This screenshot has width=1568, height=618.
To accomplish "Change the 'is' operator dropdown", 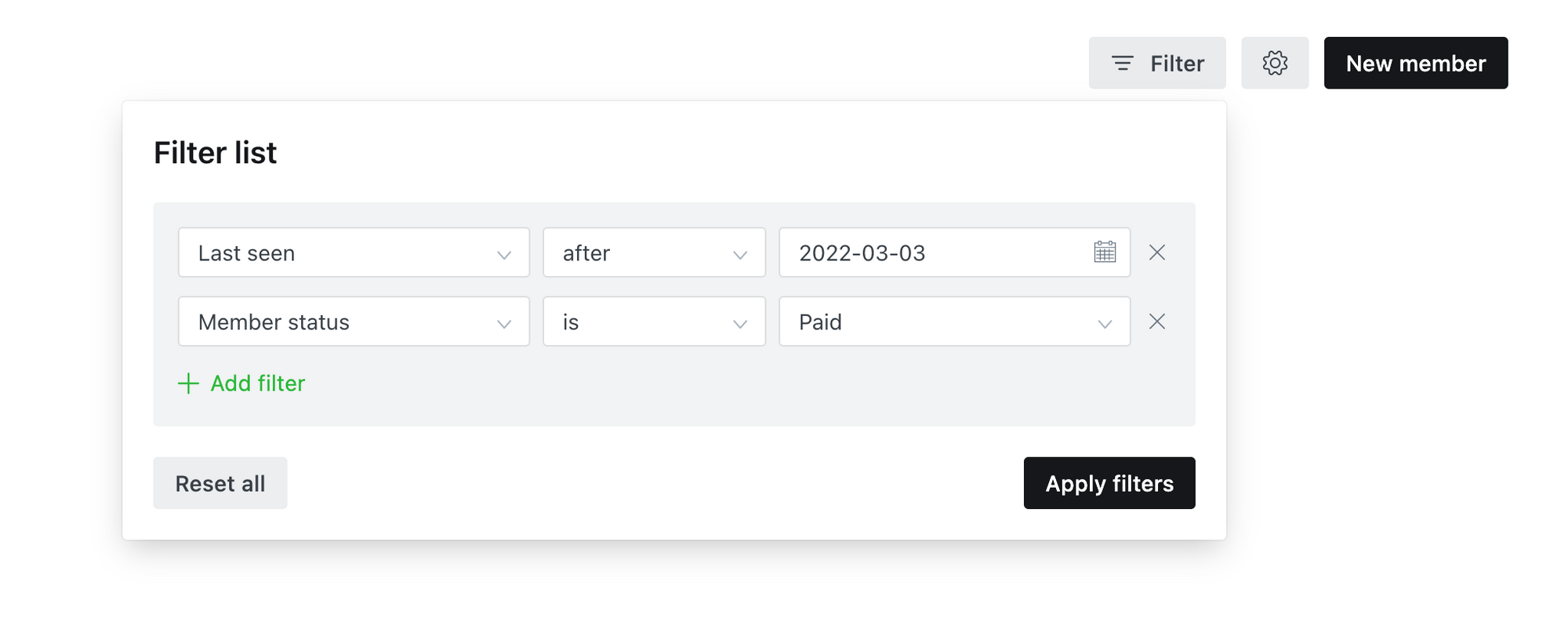I will [x=653, y=322].
